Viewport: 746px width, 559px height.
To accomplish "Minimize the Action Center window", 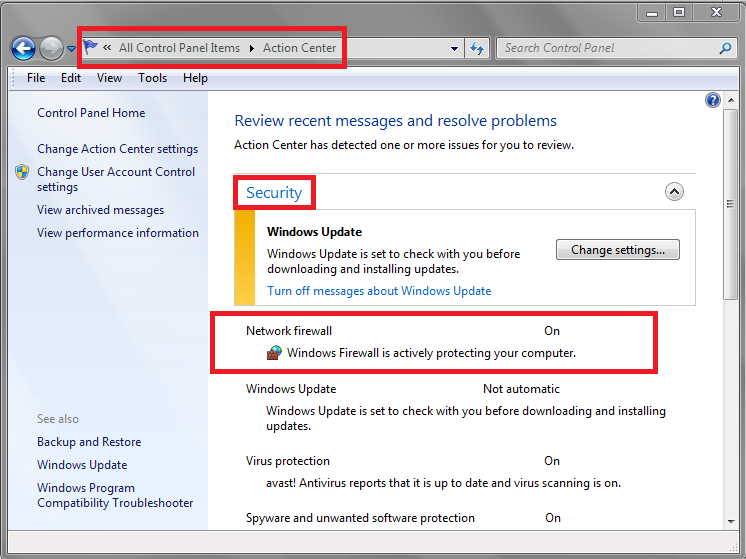I will [652, 13].
